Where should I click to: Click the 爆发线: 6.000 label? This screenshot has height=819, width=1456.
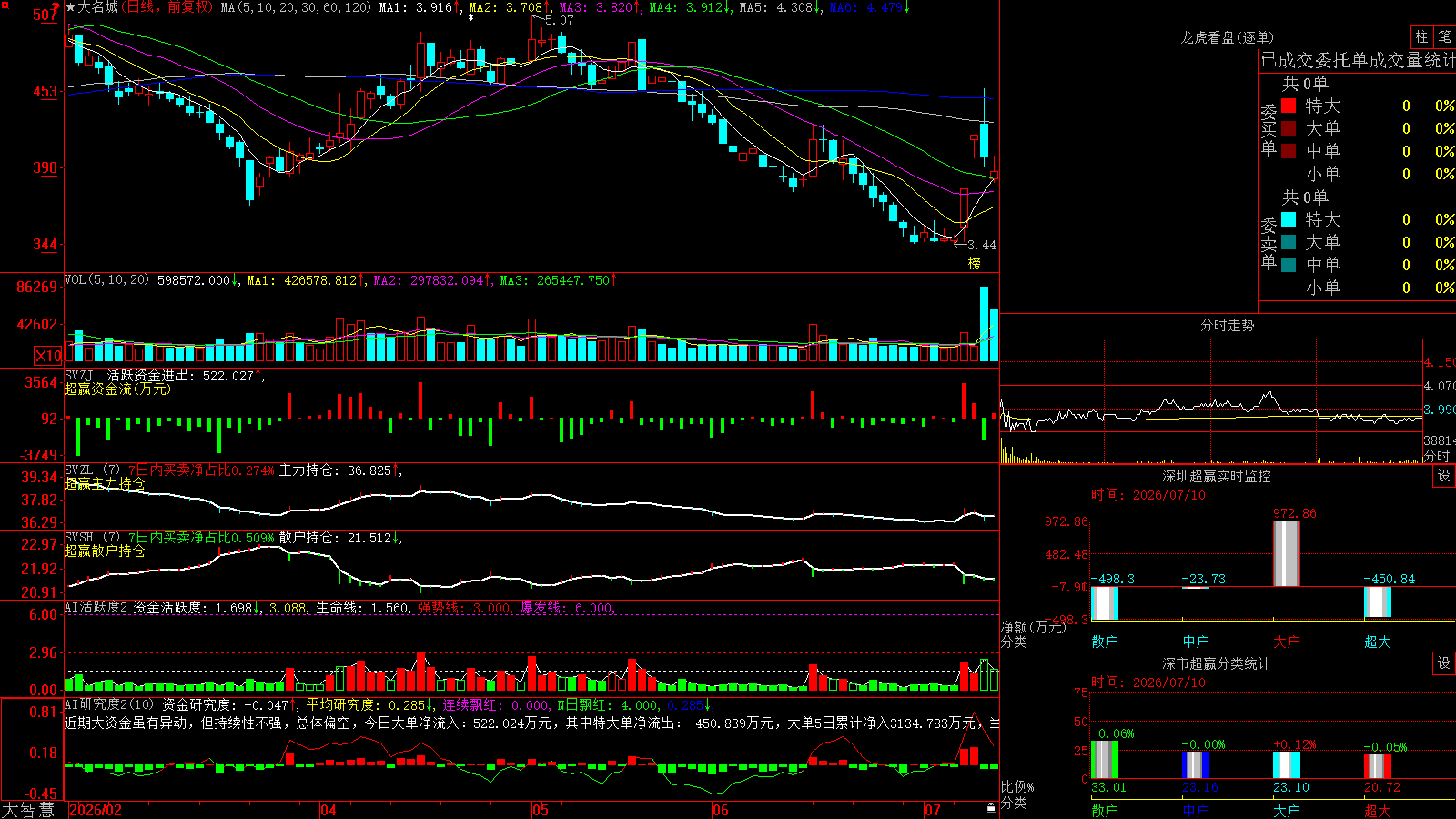567,607
